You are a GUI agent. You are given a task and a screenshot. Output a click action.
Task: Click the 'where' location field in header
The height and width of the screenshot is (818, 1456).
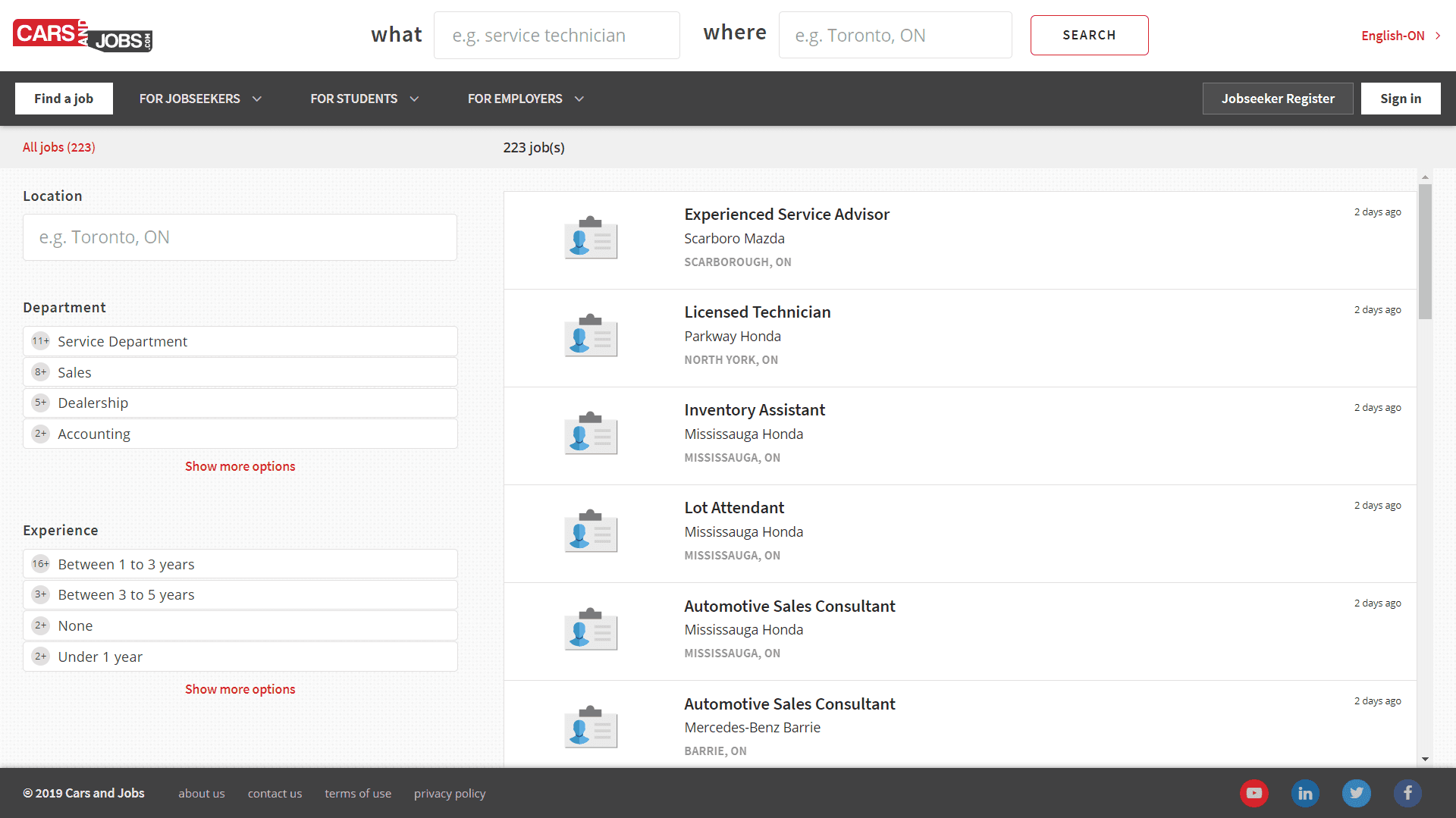[x=895, y=35]
